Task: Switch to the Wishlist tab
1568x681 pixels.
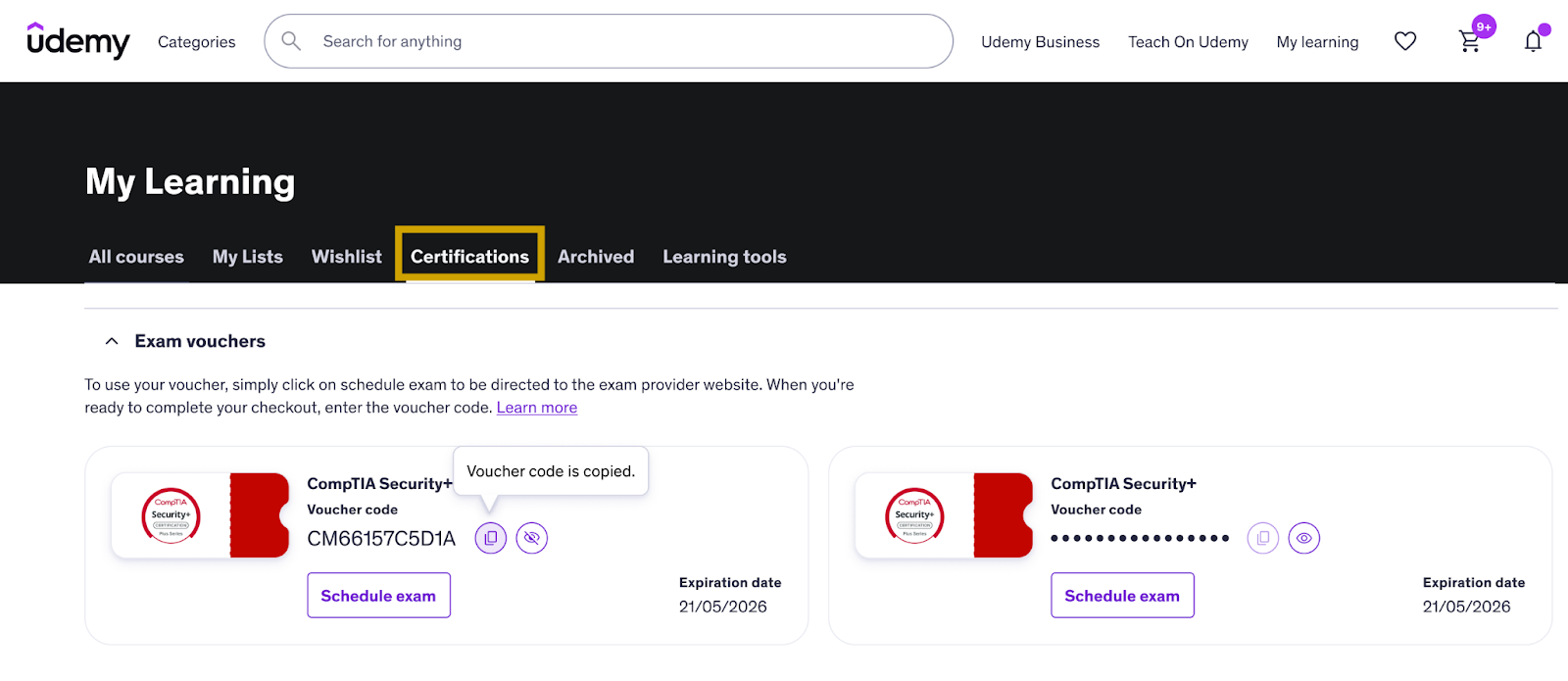Action: [347, 257]
